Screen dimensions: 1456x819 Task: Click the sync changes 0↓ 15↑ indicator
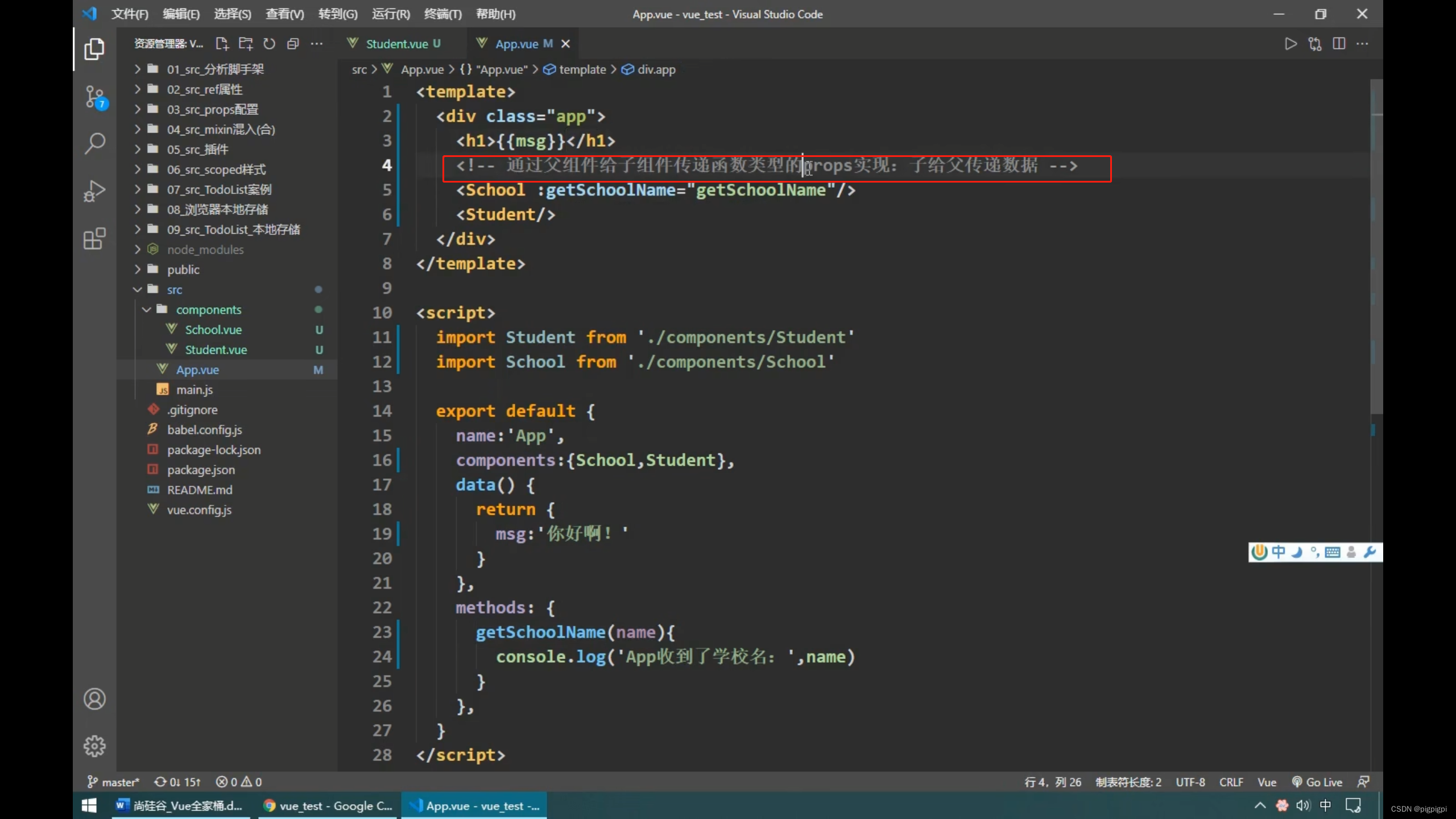[177, 782]
